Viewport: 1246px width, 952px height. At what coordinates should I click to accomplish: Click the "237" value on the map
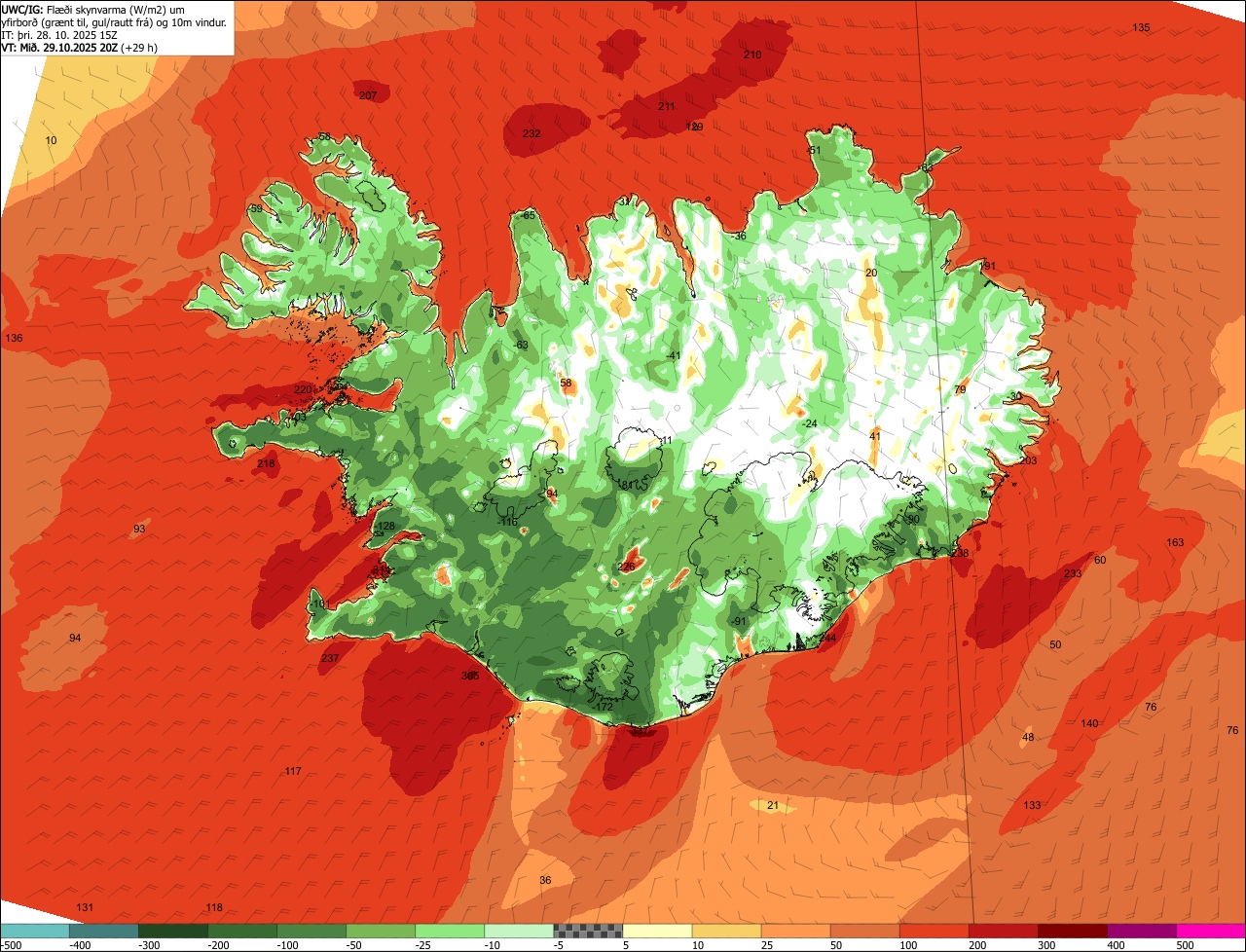pos(330,658)
